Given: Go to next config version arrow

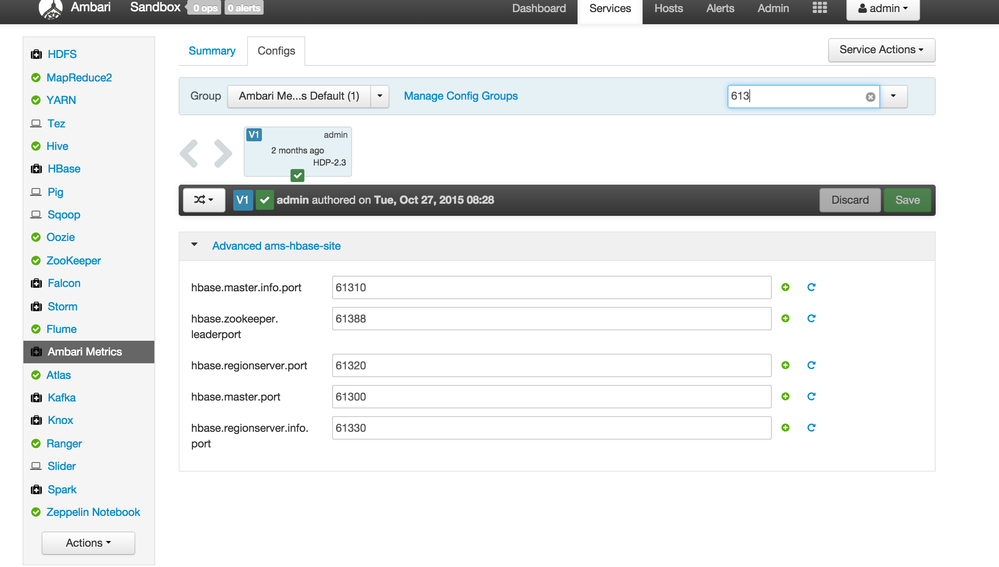Looking at the screenshot, I should point(222,154).
